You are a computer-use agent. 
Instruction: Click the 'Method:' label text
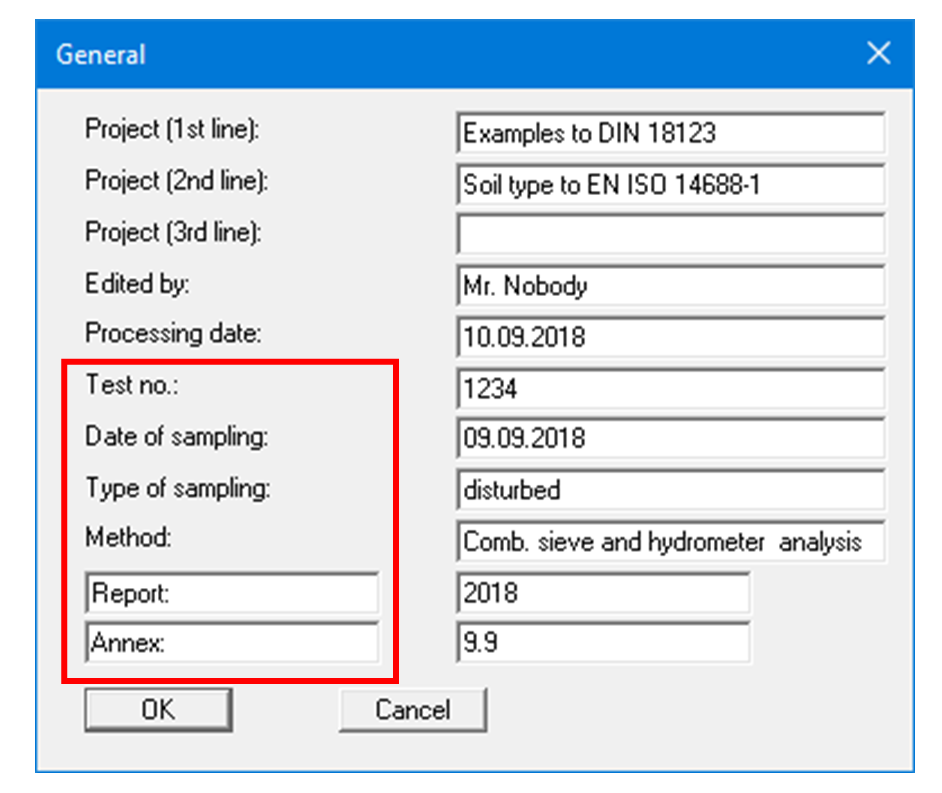coord(129,537)
